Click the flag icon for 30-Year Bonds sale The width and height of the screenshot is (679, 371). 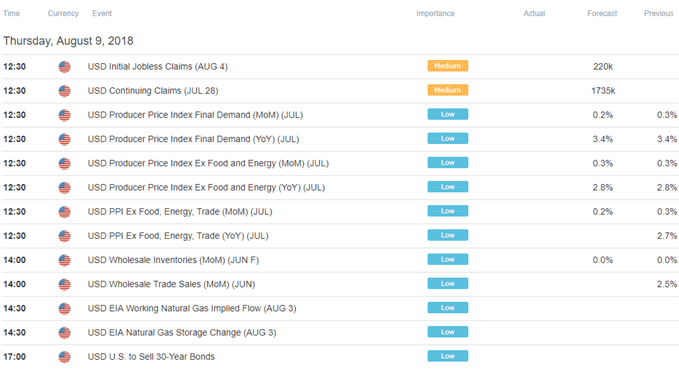tap(65, 357)
